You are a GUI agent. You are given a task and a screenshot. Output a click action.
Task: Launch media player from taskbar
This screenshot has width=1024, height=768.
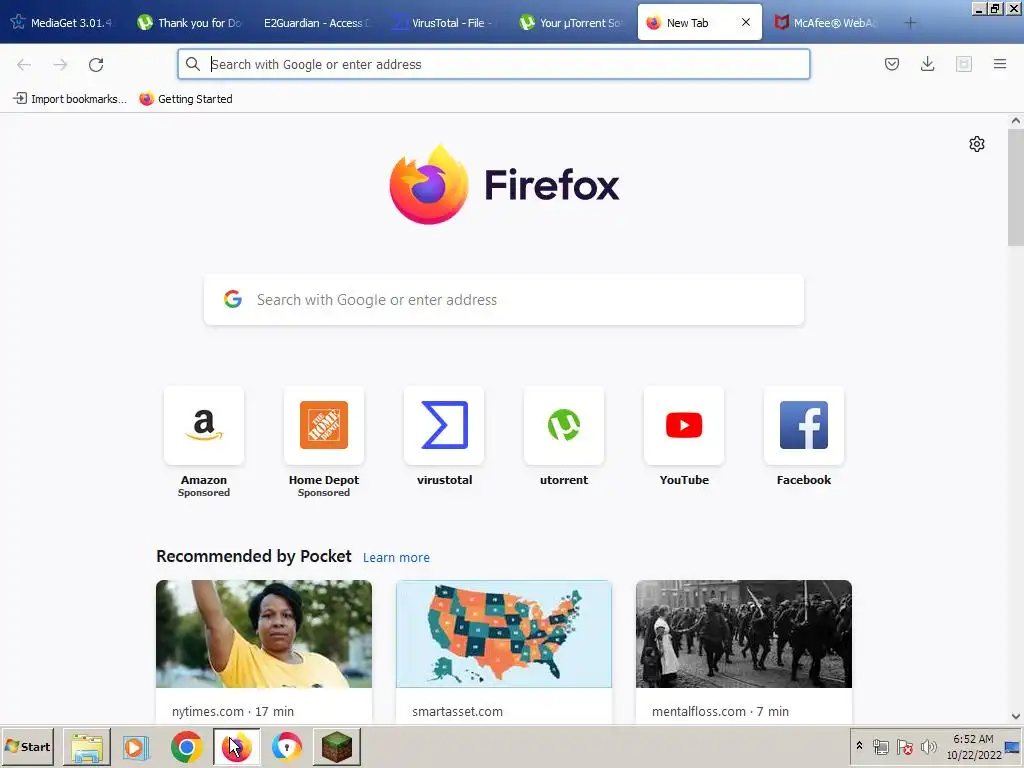(x=136, y=747)
